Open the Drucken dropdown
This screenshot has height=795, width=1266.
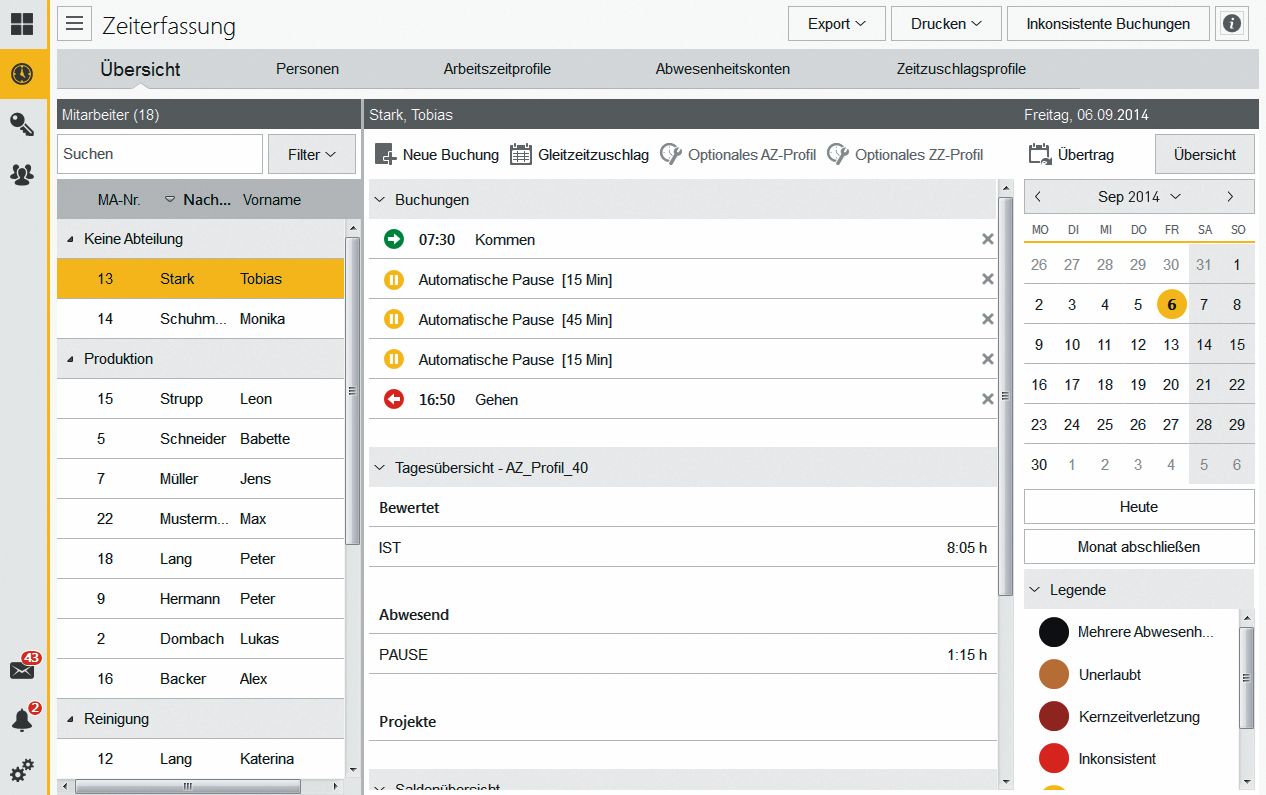pos(946,23)
